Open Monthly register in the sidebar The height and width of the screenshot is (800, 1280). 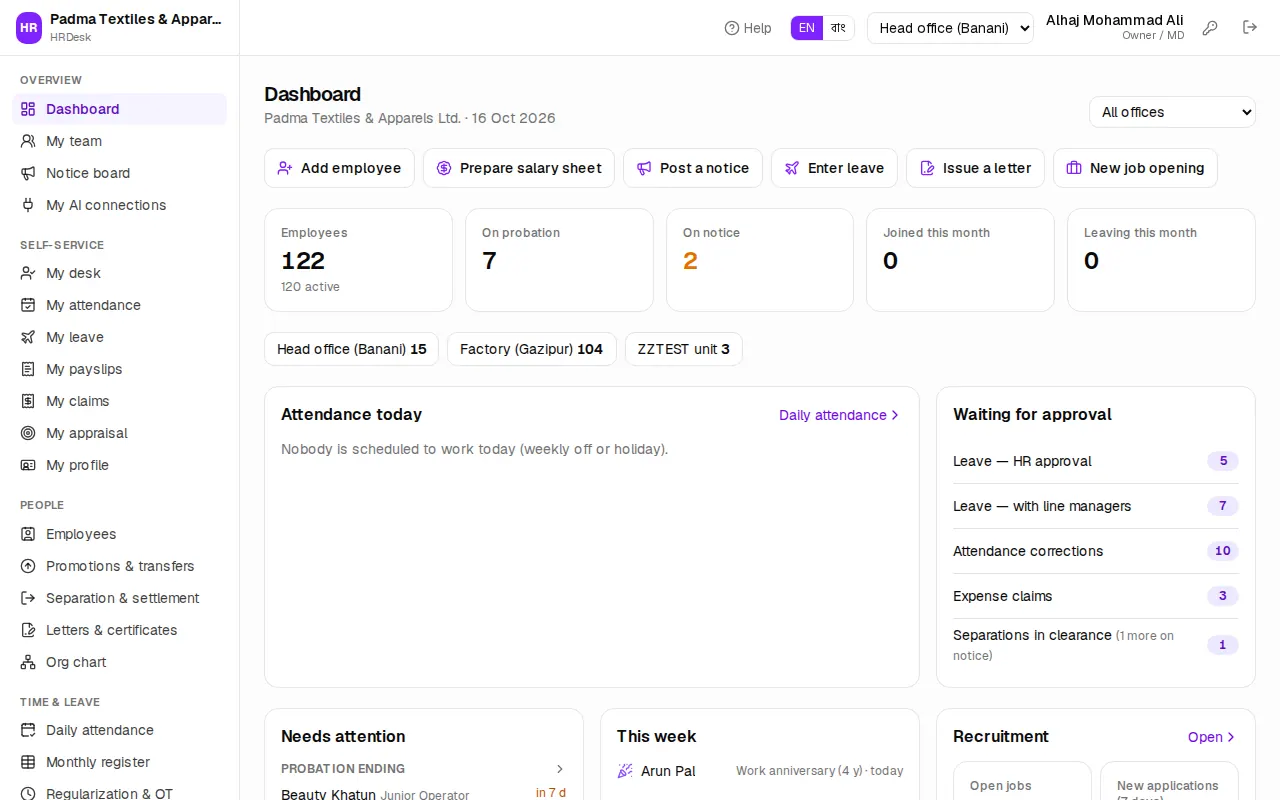click(x=120, y=762)
